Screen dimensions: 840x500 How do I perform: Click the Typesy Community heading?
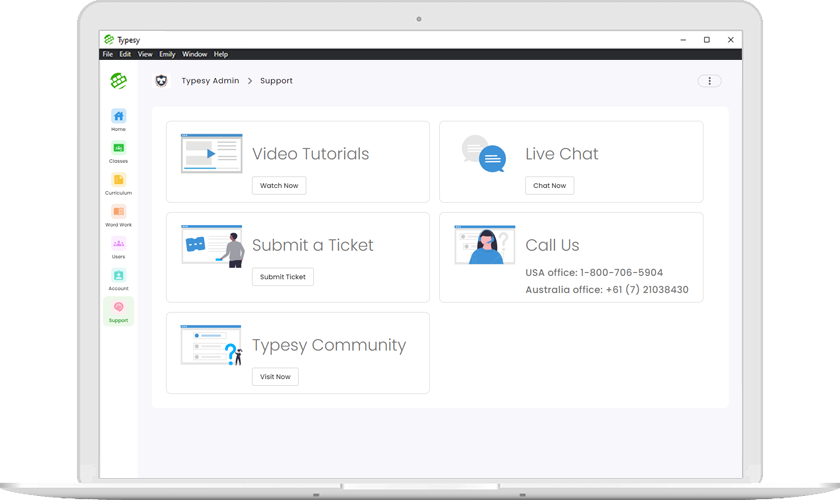329,345
